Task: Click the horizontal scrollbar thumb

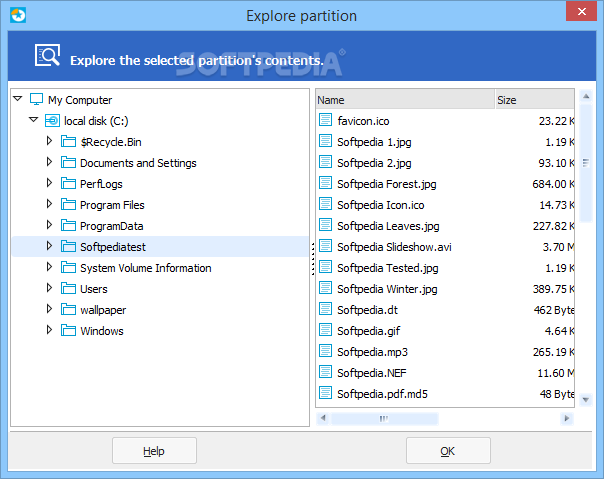Action: [x=384, y=418]
